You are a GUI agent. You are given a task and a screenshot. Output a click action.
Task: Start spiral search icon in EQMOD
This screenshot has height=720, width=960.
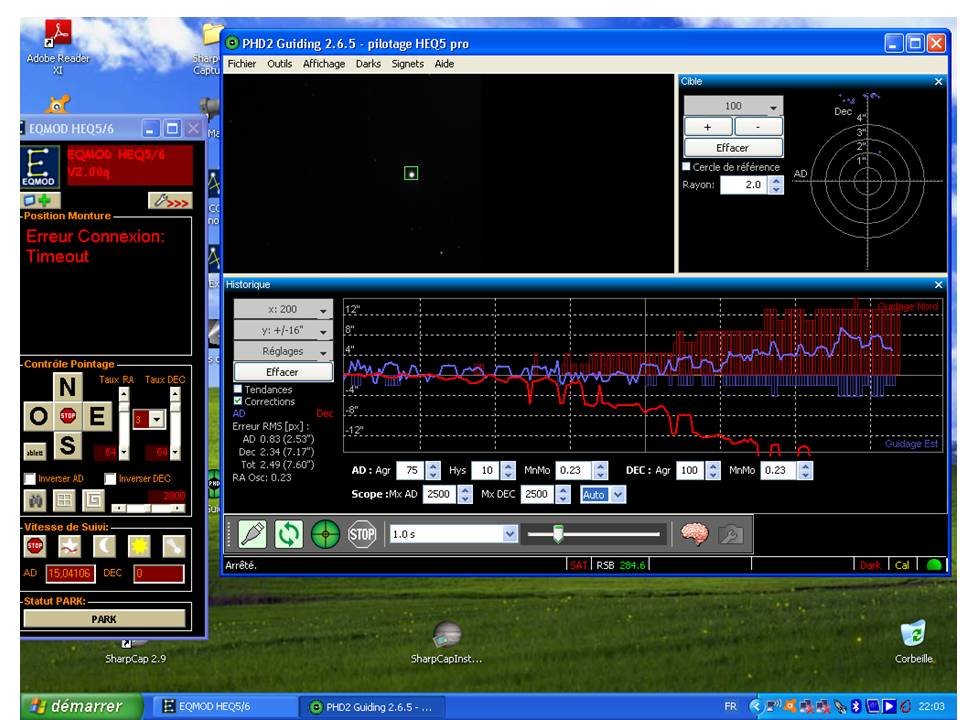coord(92,500)
